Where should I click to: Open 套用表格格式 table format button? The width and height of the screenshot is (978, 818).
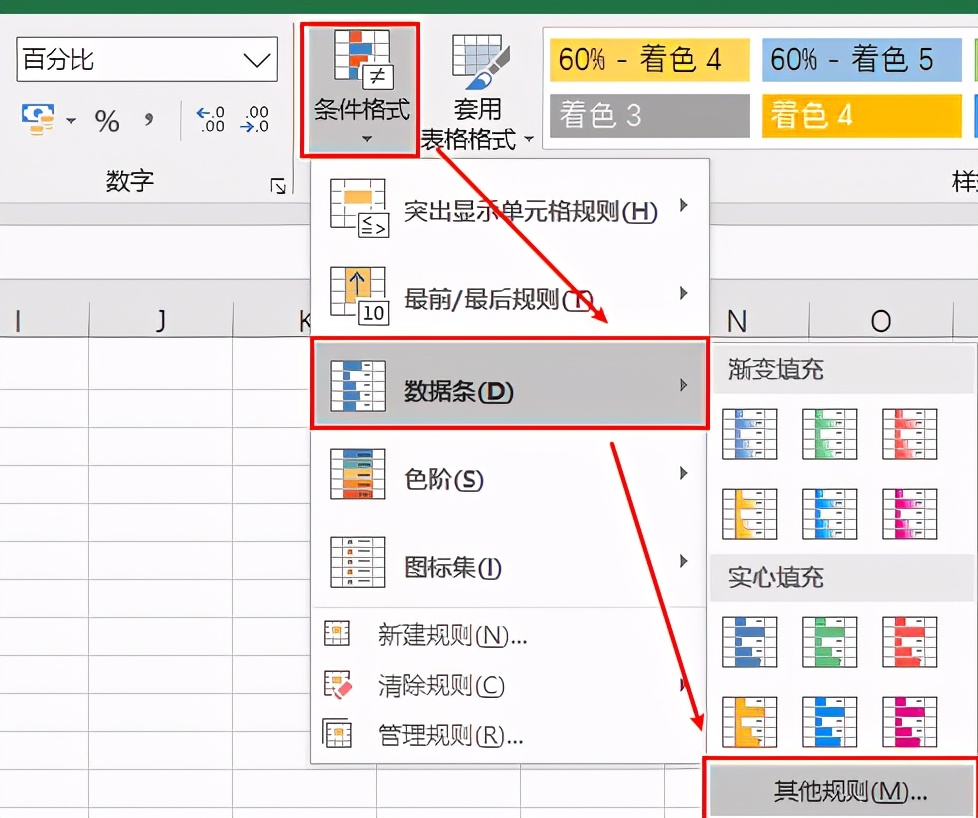coord(477,94)
